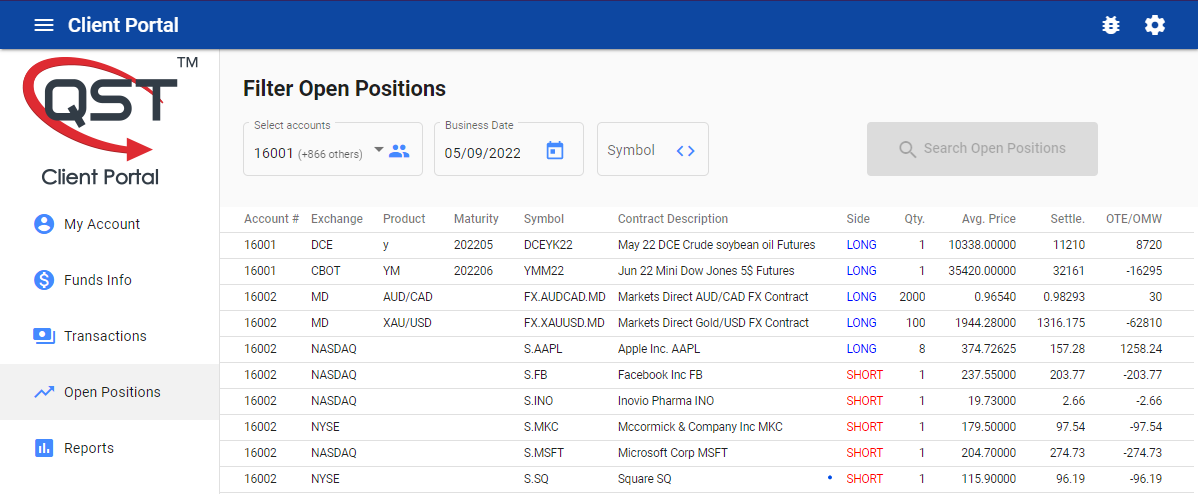Screen dimensions: 1198x494
Task: Sort by Symbol column header
Action: 544,218
